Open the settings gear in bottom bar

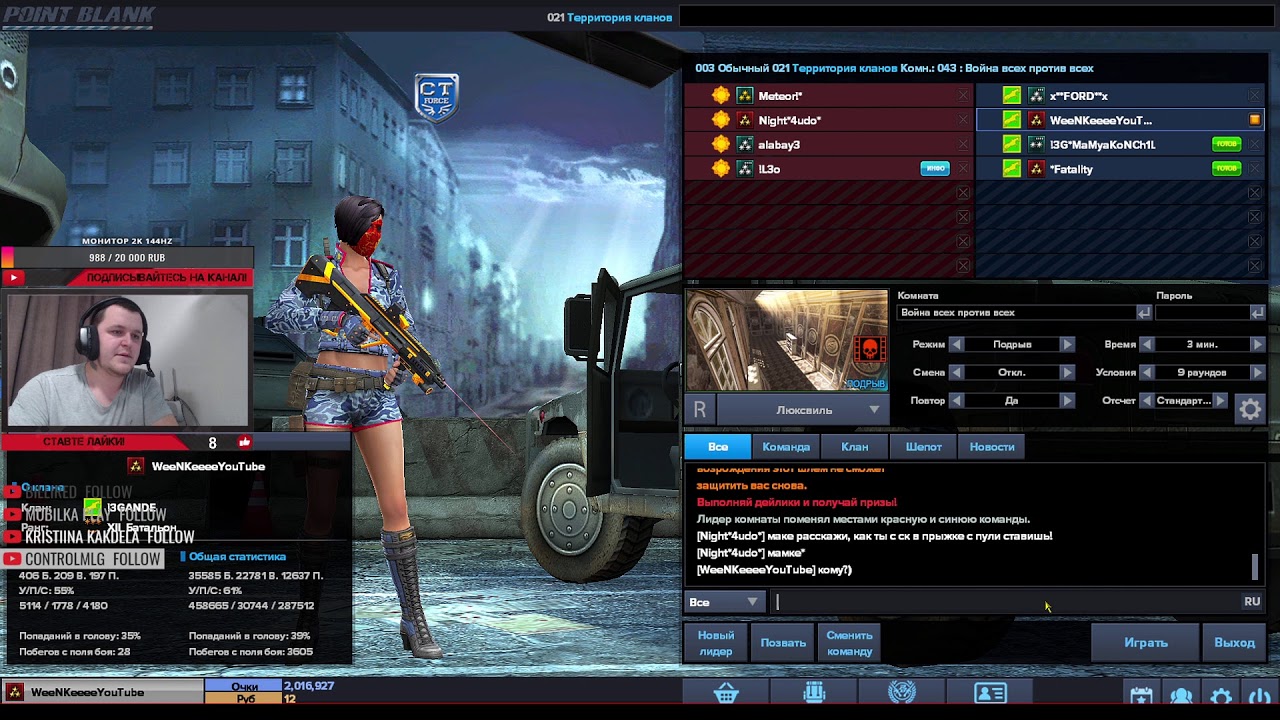tap(1221, 696)
